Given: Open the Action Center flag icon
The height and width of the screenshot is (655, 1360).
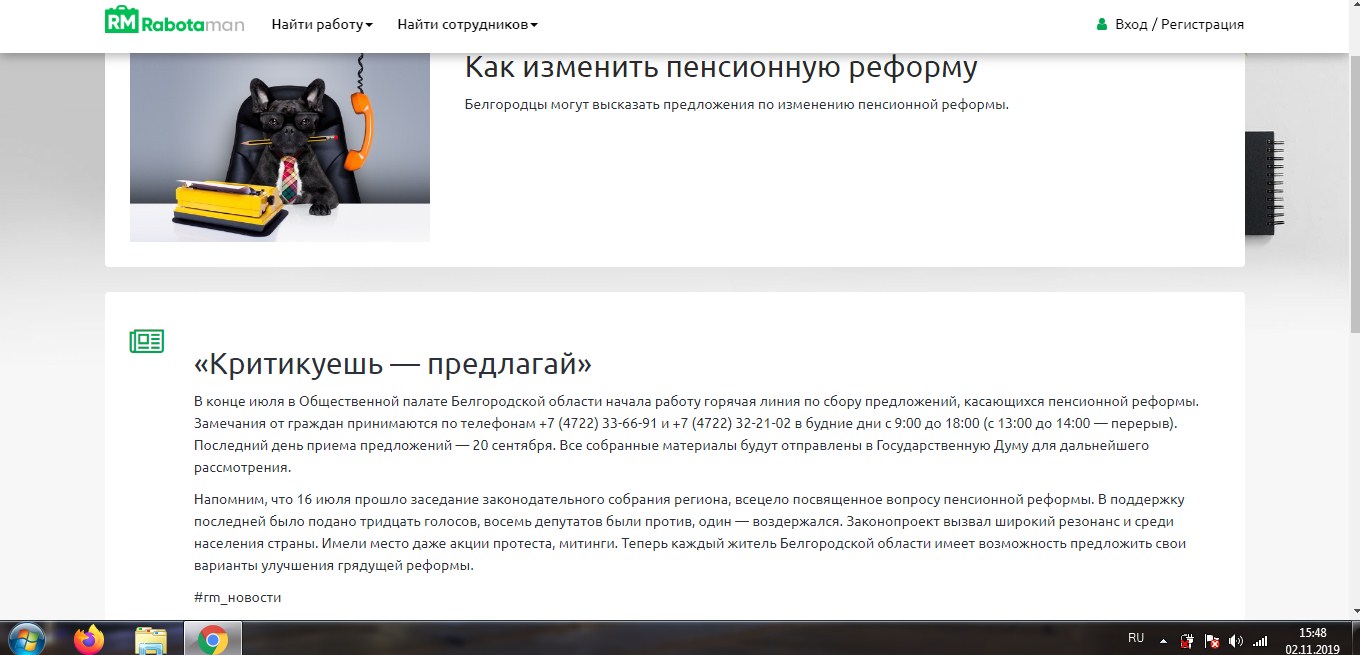Looking at the screenshot, I should [1212, 640].
